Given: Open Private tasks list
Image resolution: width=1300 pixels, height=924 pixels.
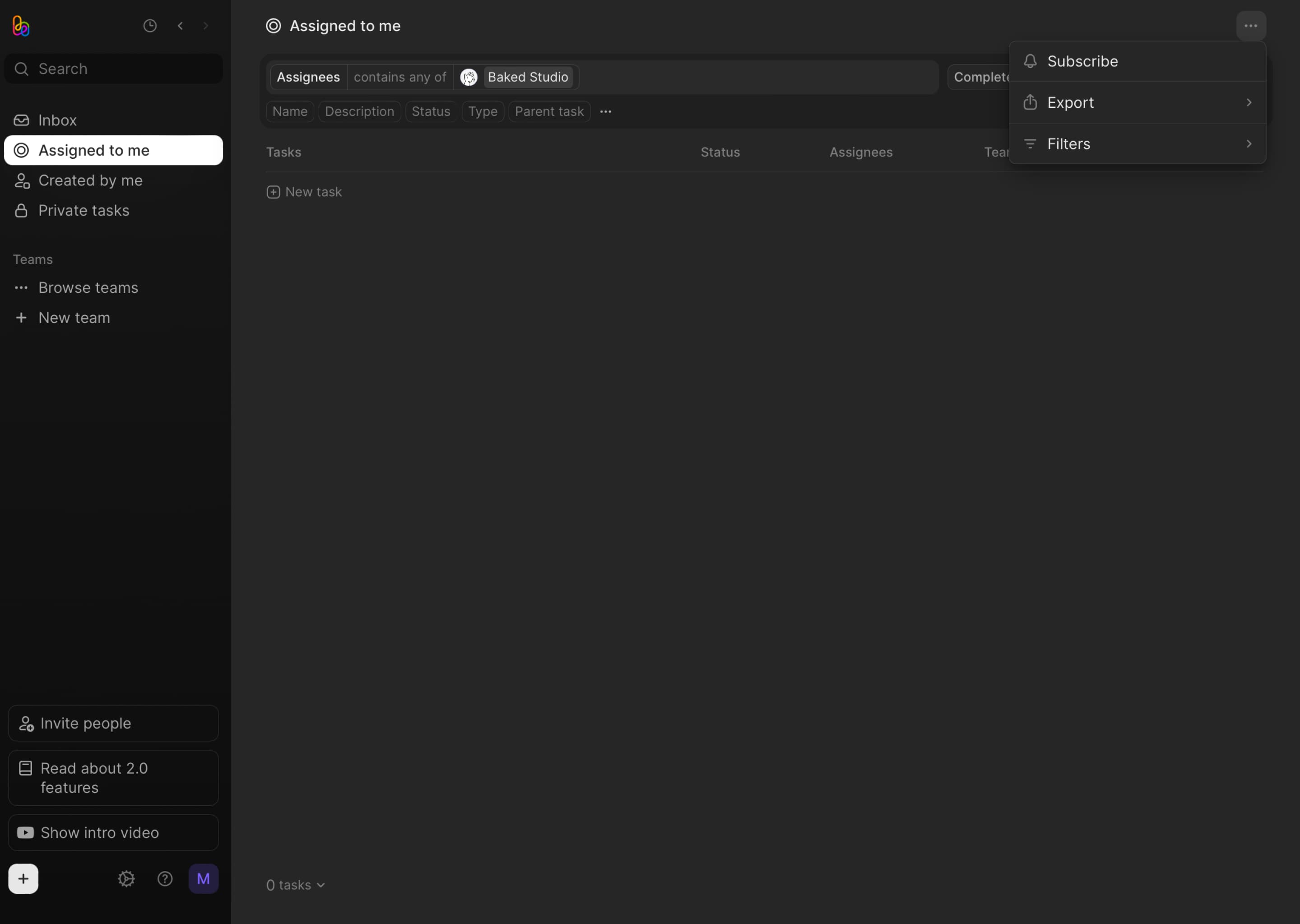Looking at the screenshot, I should [114, 211].
